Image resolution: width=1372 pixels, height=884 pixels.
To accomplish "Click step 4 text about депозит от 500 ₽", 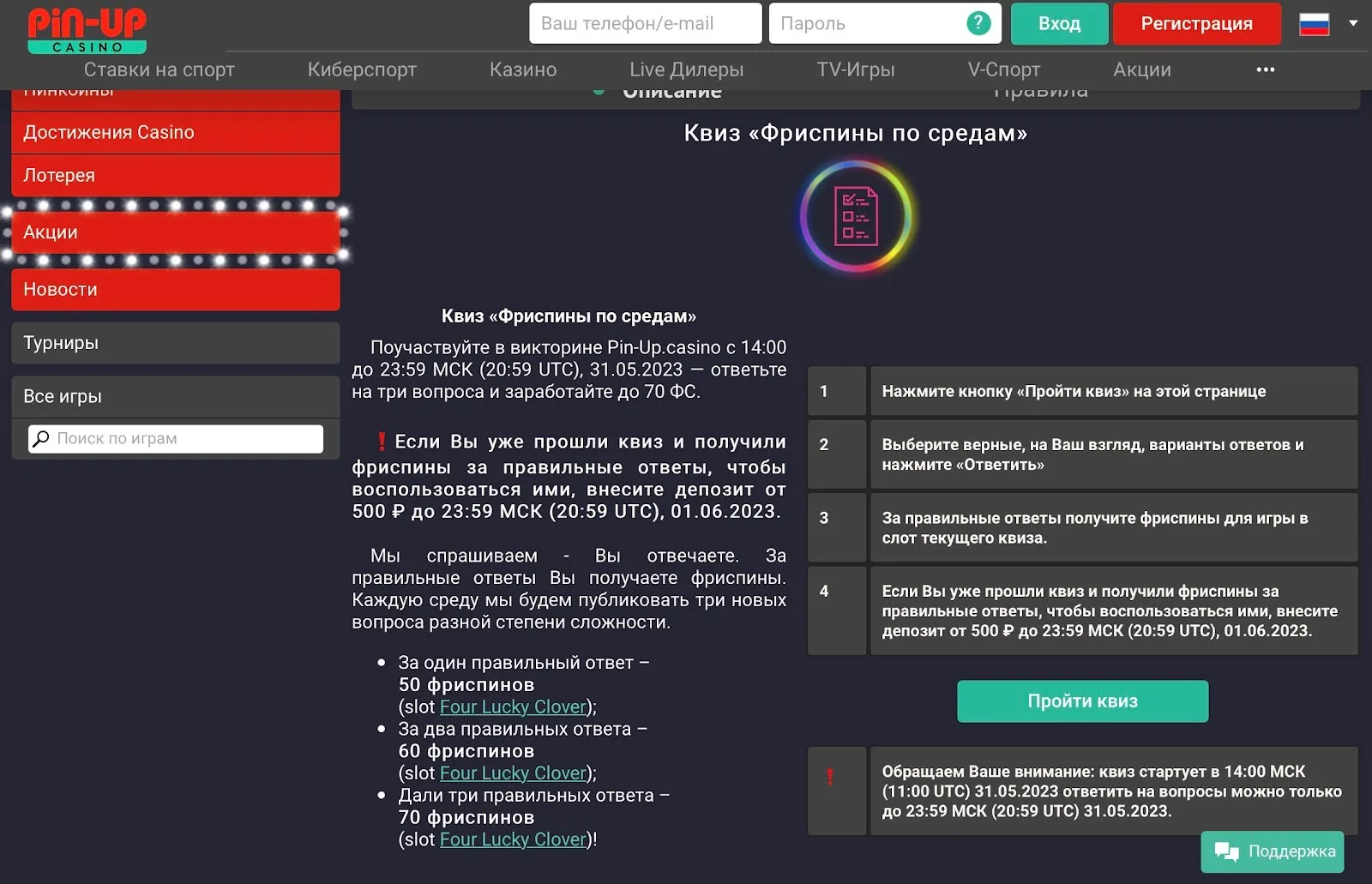I will [x=1110, y=611].
